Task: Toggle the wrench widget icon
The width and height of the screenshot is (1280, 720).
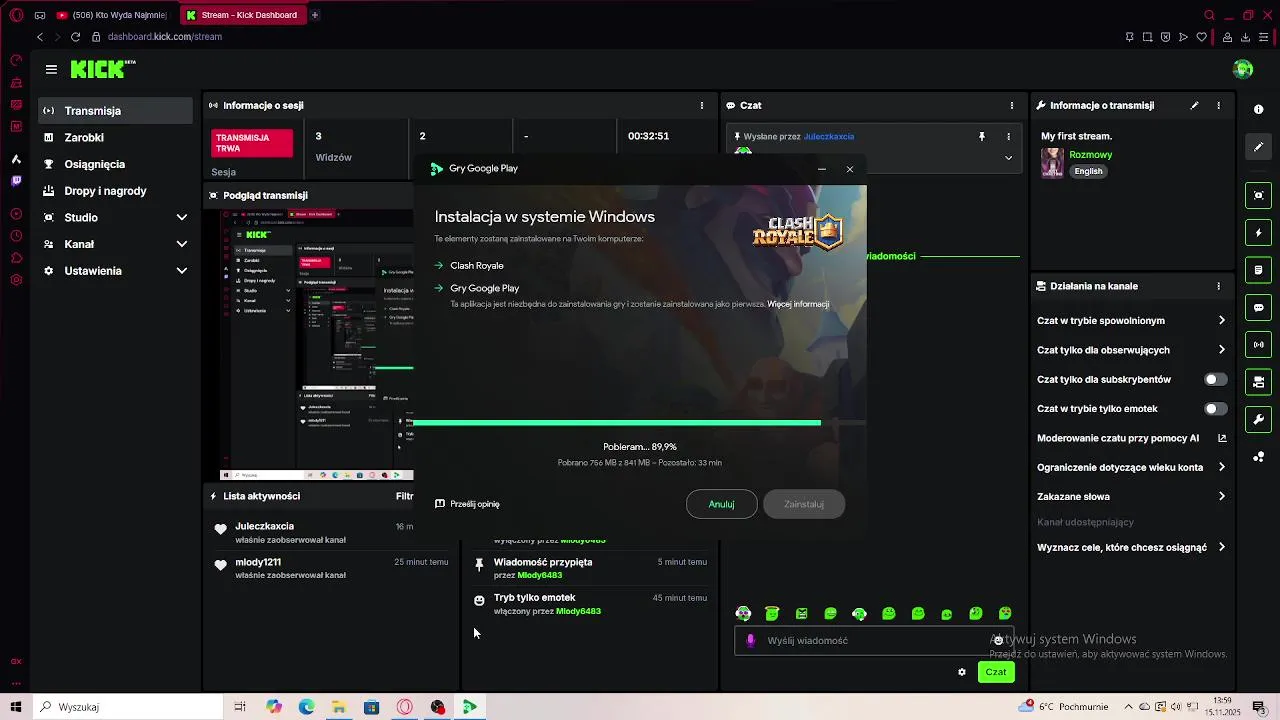Action: (1258, 419)
